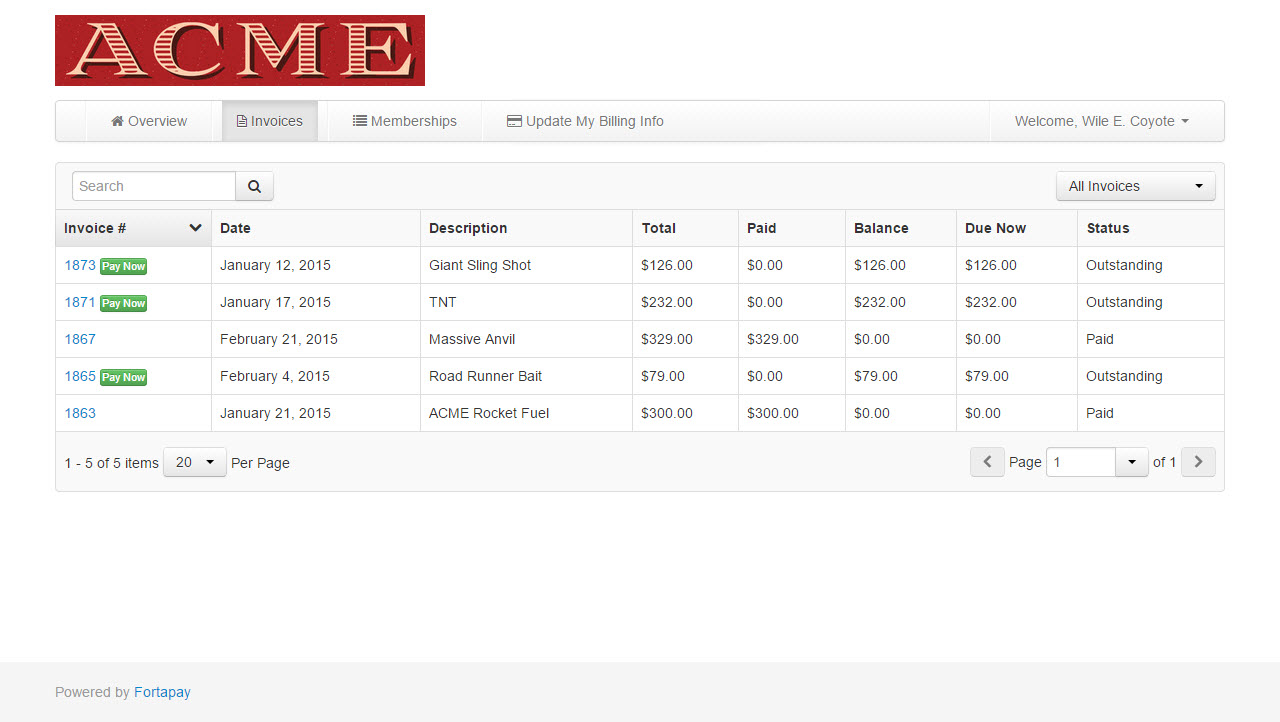Image resolution: width=1280 pixels, height=722 pixels.
Task: Select Update My Billing Info
Action: pyautogui.click(x=585, y=121)
